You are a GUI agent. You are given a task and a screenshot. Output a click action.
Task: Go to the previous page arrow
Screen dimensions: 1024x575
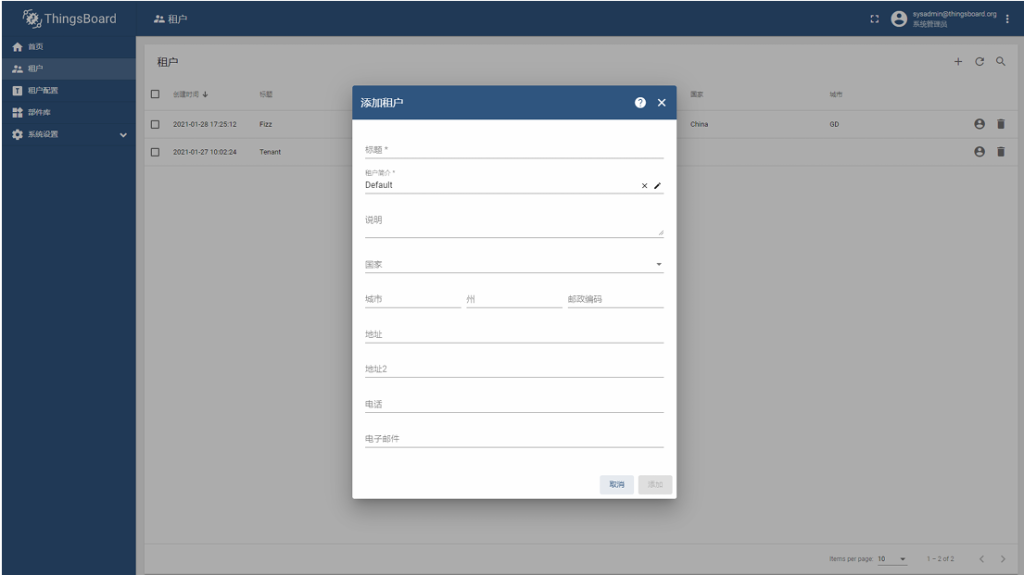pyautogui.click(x=981, y=559)
